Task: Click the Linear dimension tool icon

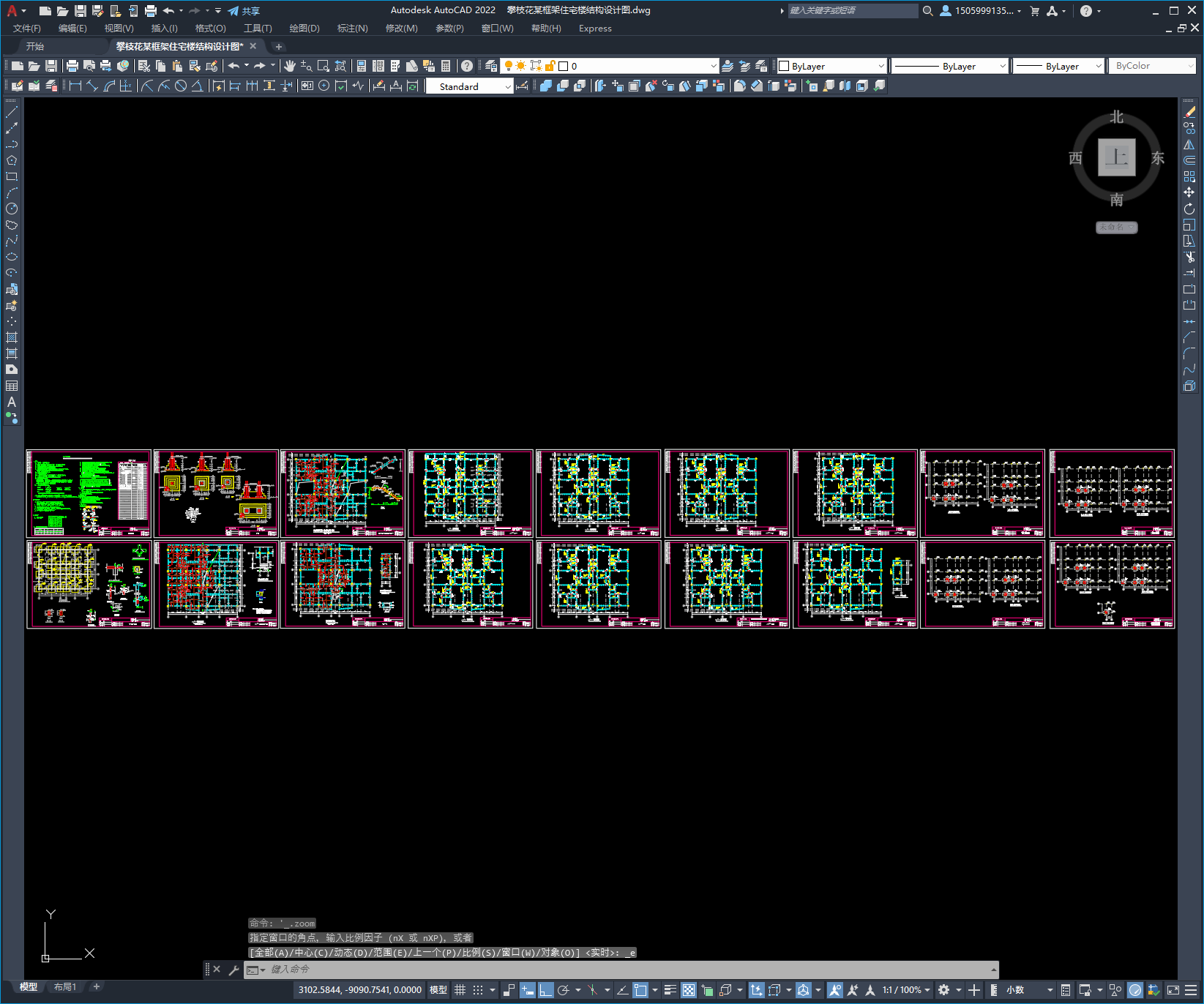Action: pyautogui.click(x=75, y=86)
